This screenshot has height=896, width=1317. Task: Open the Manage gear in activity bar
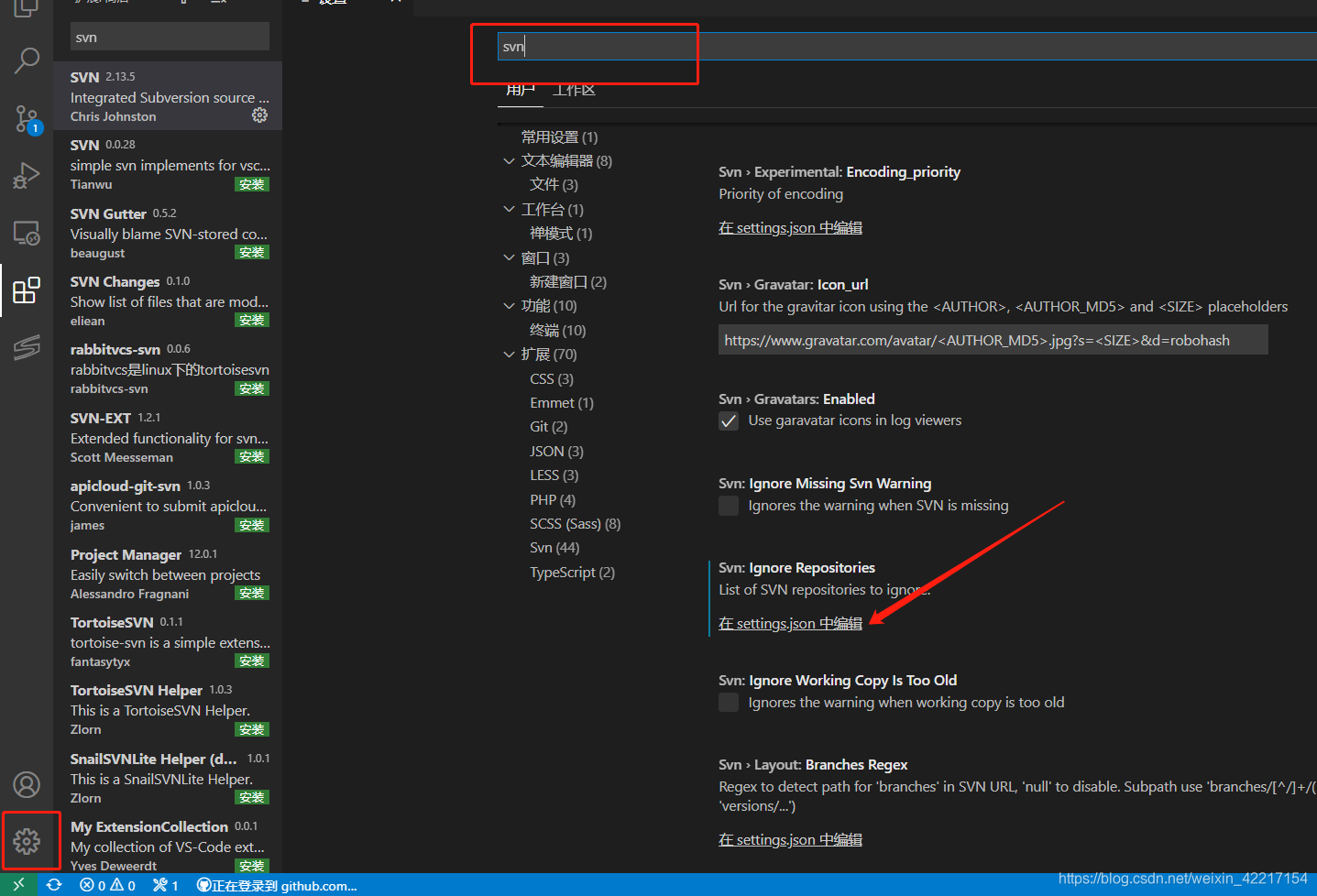pyautogui.click(x=27, y=841)
